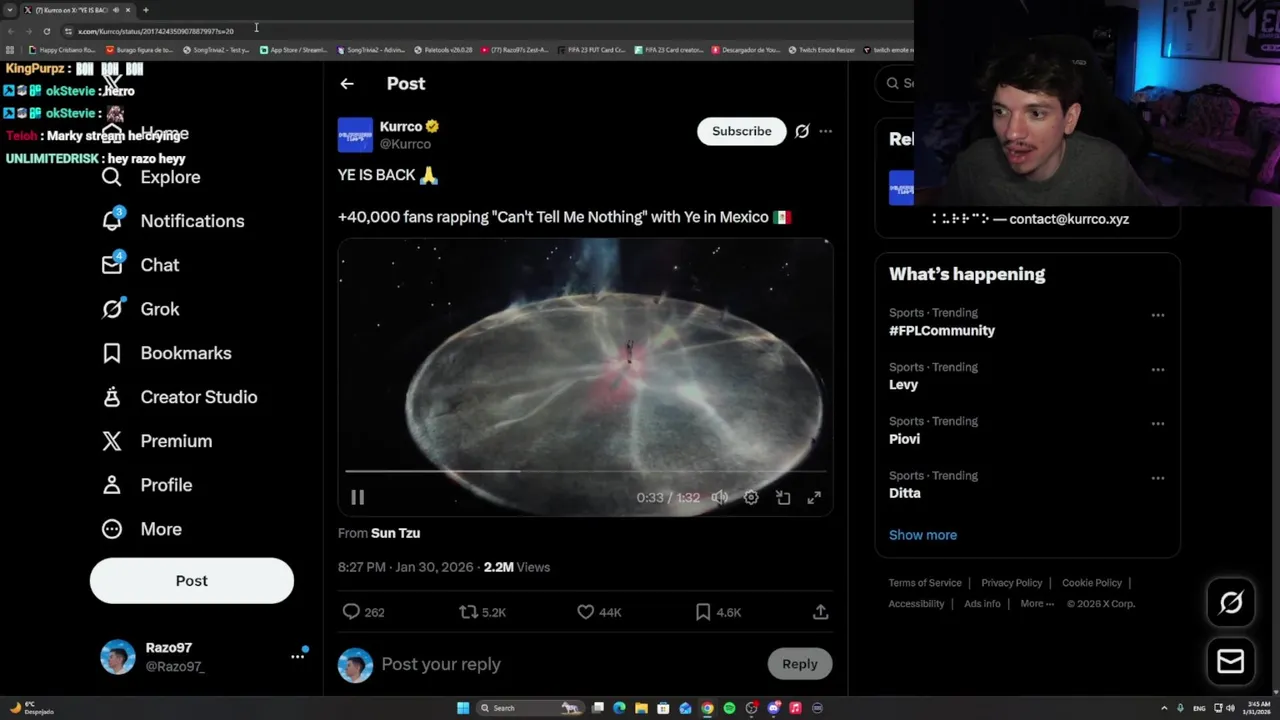
Task: Open the Sun Tzu source link
Action: point(395,533)
